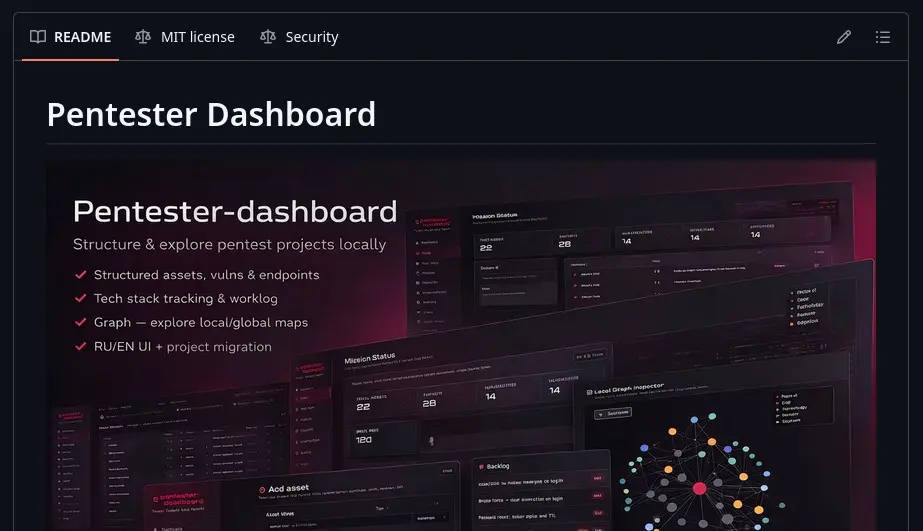Click 'Tech stack tracking & worklog' line
The height and width of the screenshot is (531, 923).
point(186,298)
